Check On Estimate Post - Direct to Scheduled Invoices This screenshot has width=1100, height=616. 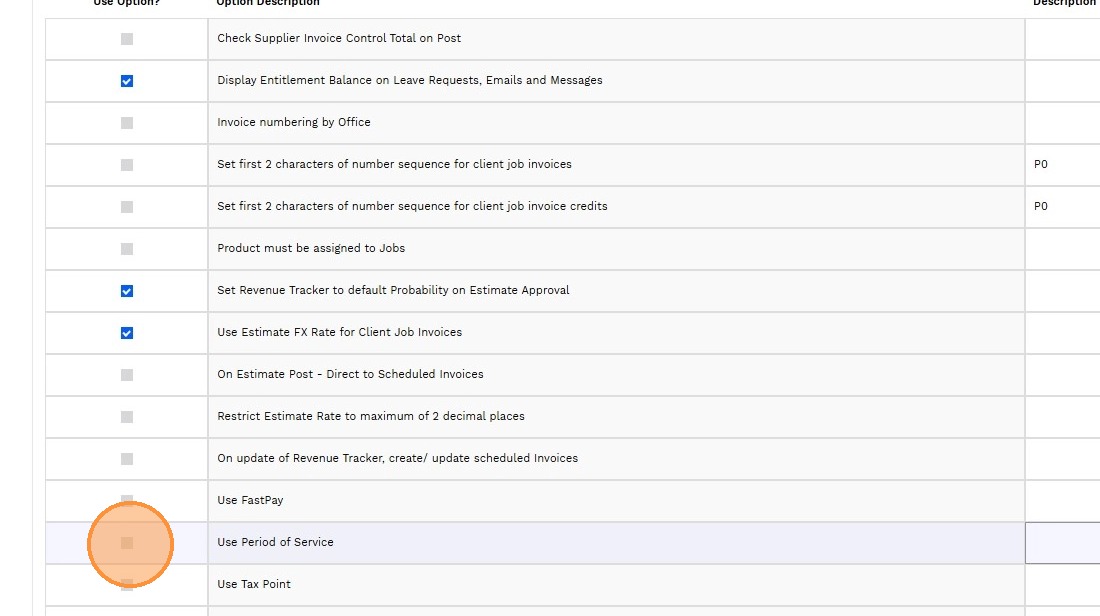127,375
